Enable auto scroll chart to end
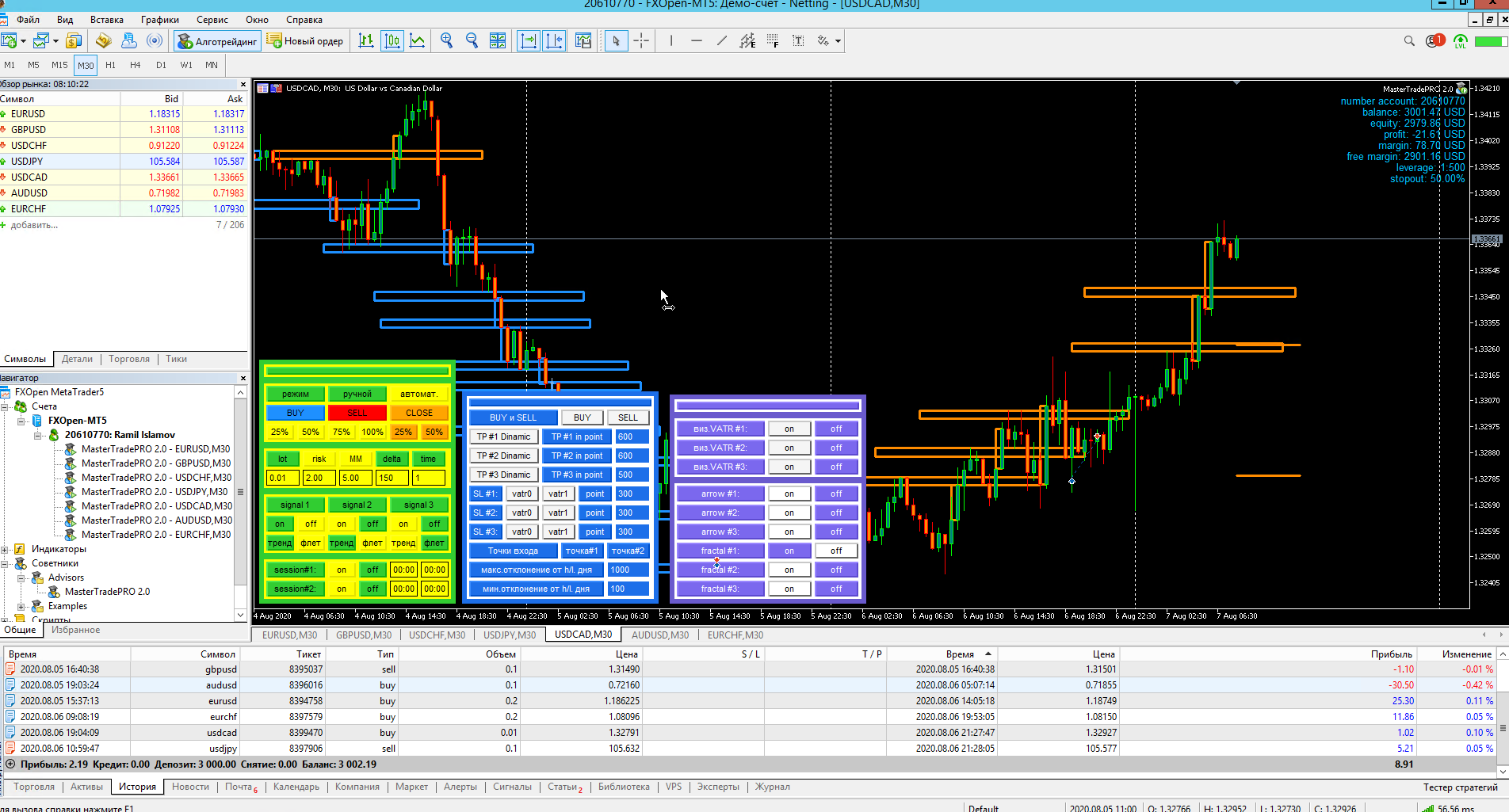Viewport: 1509px width, 812px height. (x=529, y=41)
